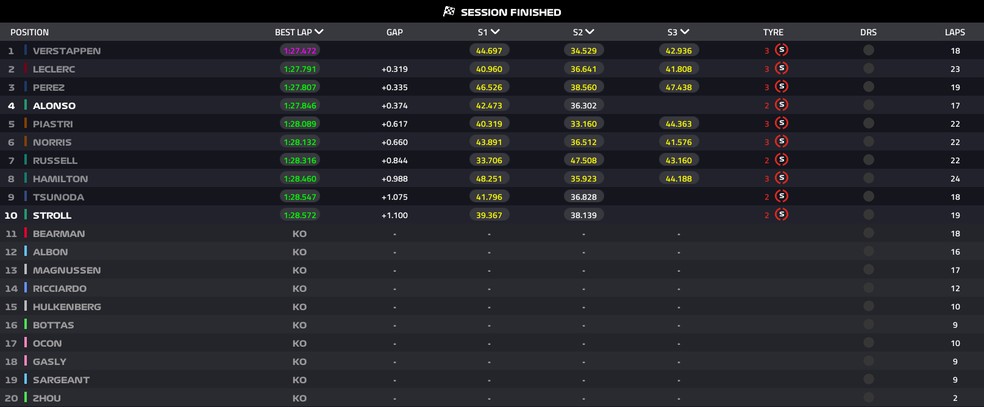Image resolution: width=984 pixels, height=407 pixels.
Task: Select Verstappen's purple best lap 1:27.472
Action: 300,50
